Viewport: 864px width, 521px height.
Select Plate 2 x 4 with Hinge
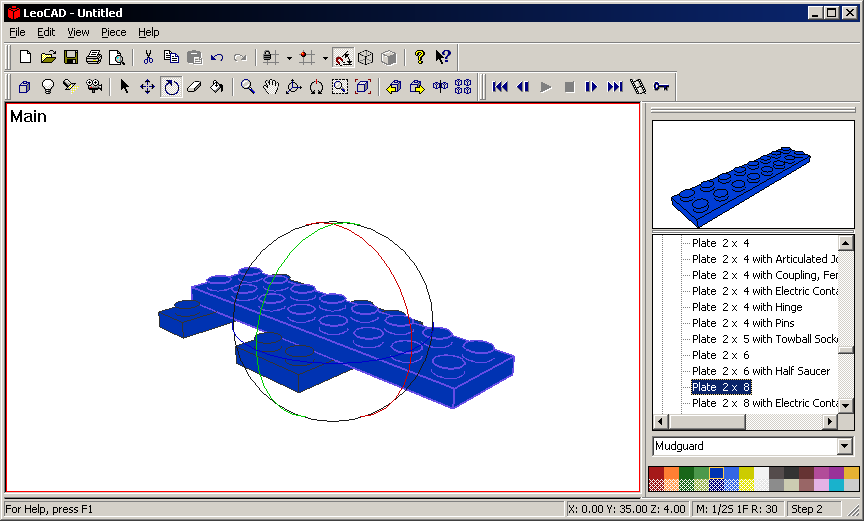(x=746, y=307)
